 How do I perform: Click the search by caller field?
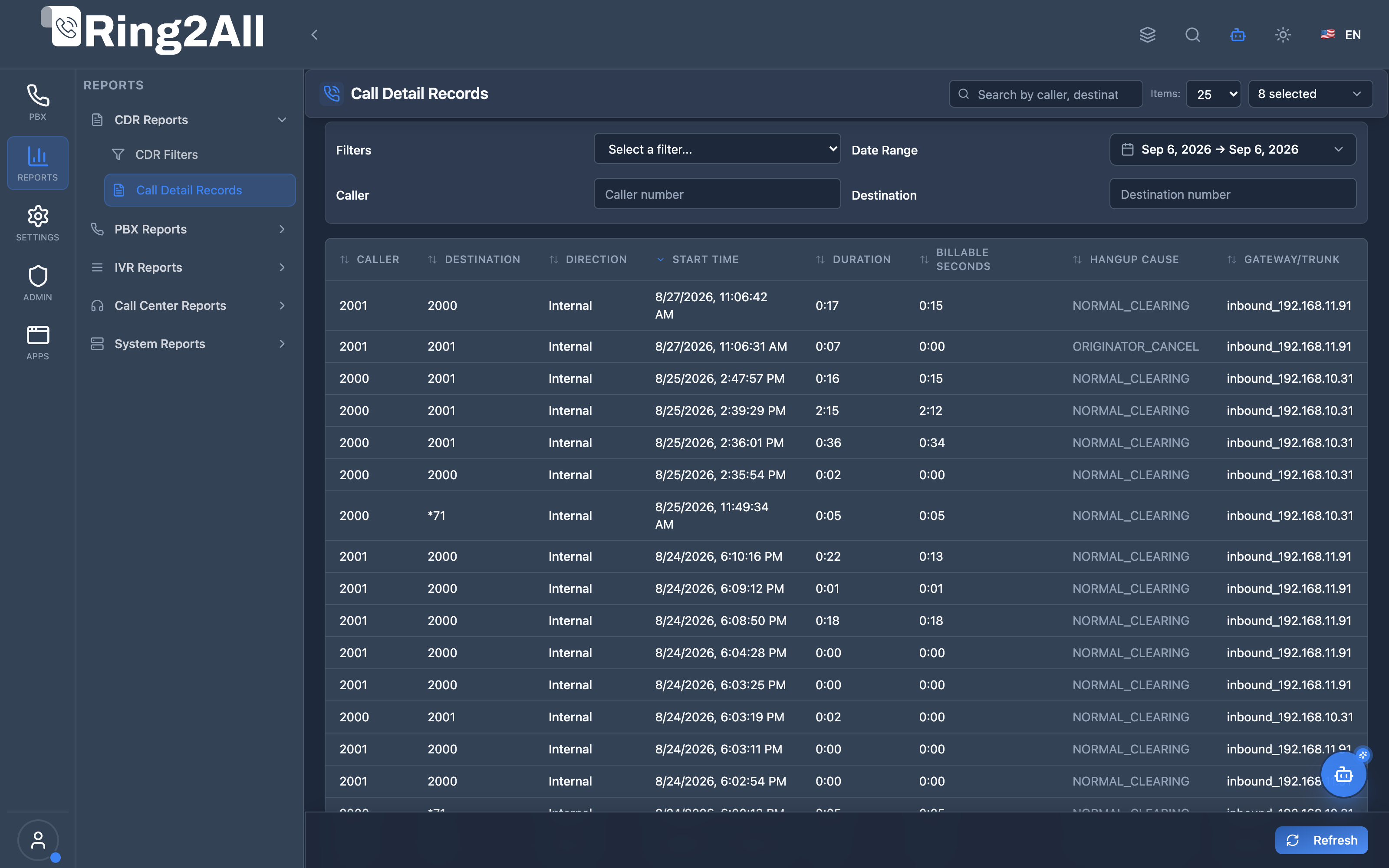pyautogui.click(x=1046, y=94)
